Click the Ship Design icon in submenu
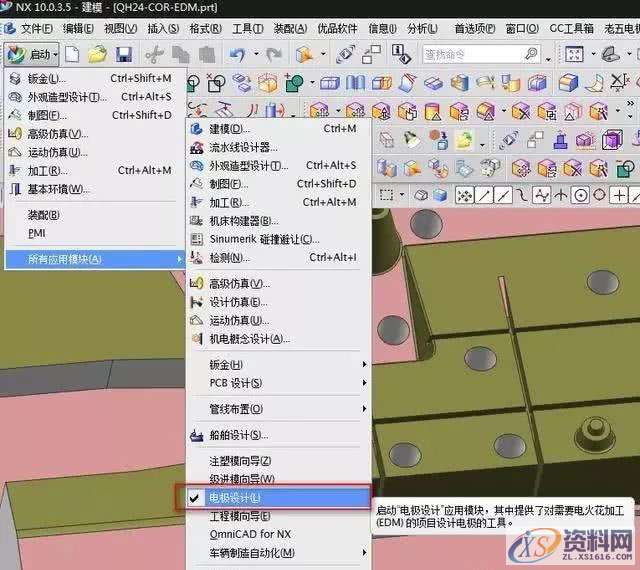This screenshot has width=640, height=570. [x=196, y=435]
